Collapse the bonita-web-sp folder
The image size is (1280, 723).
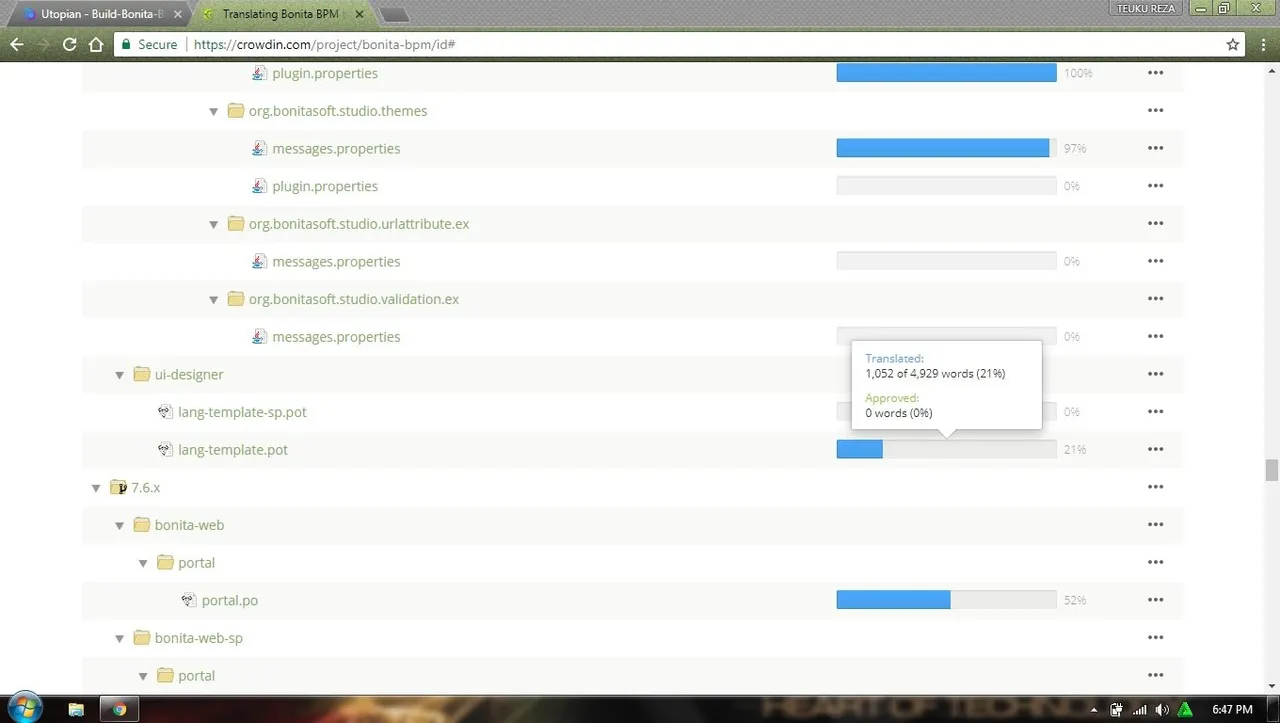[x=119, y=638]
